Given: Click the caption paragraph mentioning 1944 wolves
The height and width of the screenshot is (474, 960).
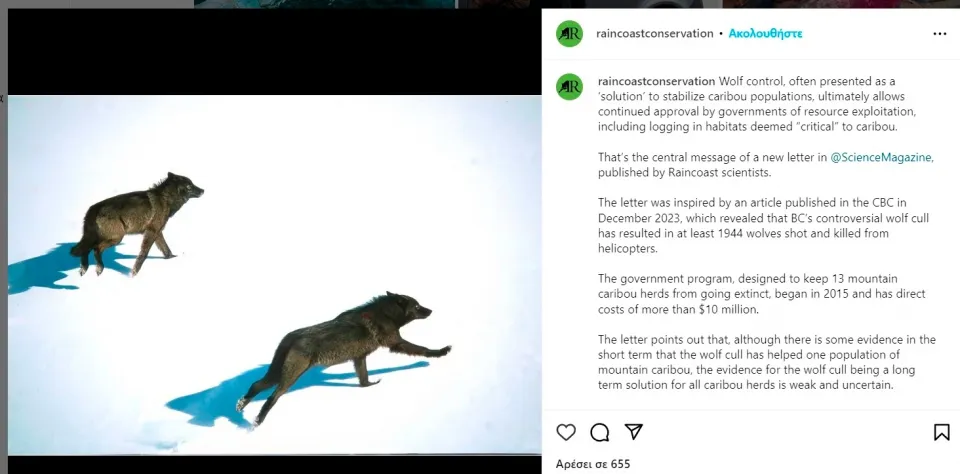Looking at the screenshot, I should pyautogui.click(x=745, y=225).
